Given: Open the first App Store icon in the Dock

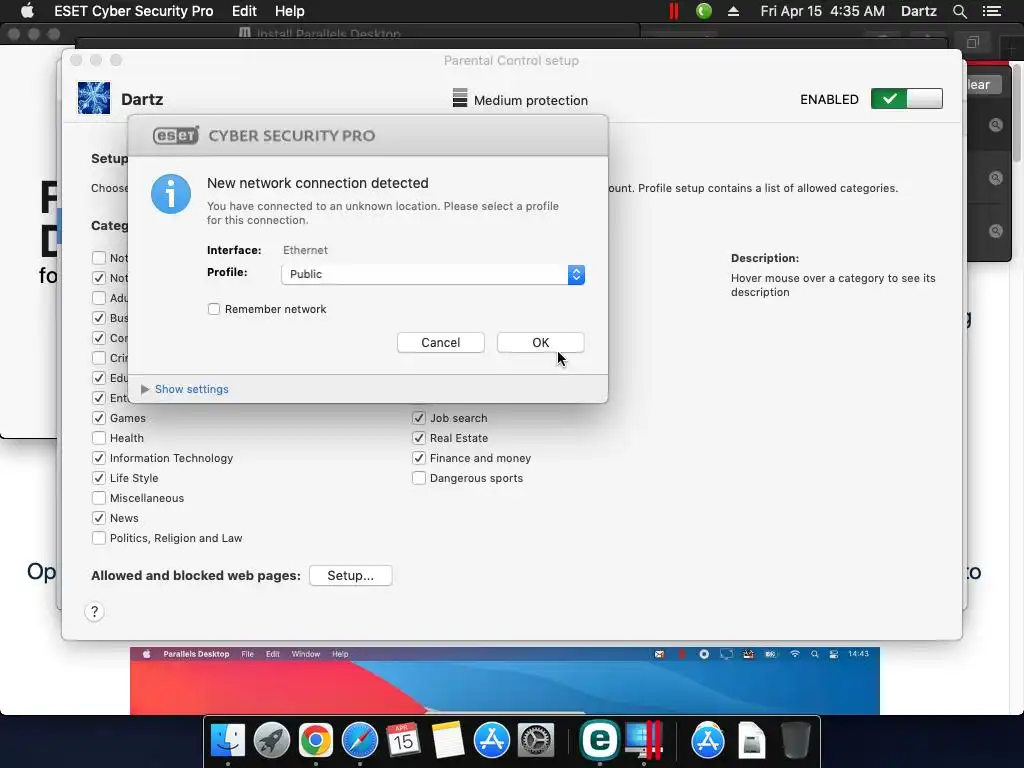Looking at the screenshot, I should (491, 740).
